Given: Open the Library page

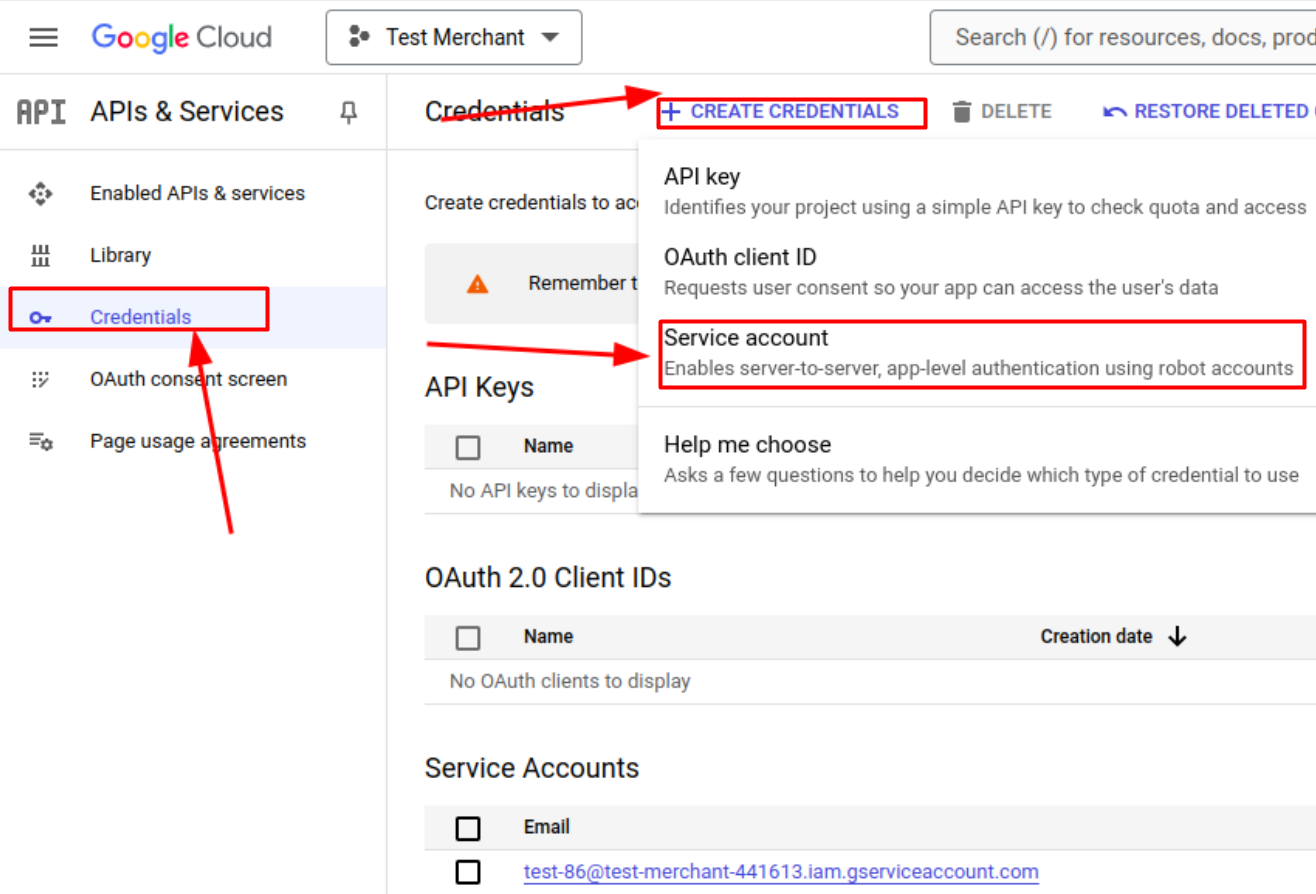Looking at the screenshot, I should tap(120, 255).
